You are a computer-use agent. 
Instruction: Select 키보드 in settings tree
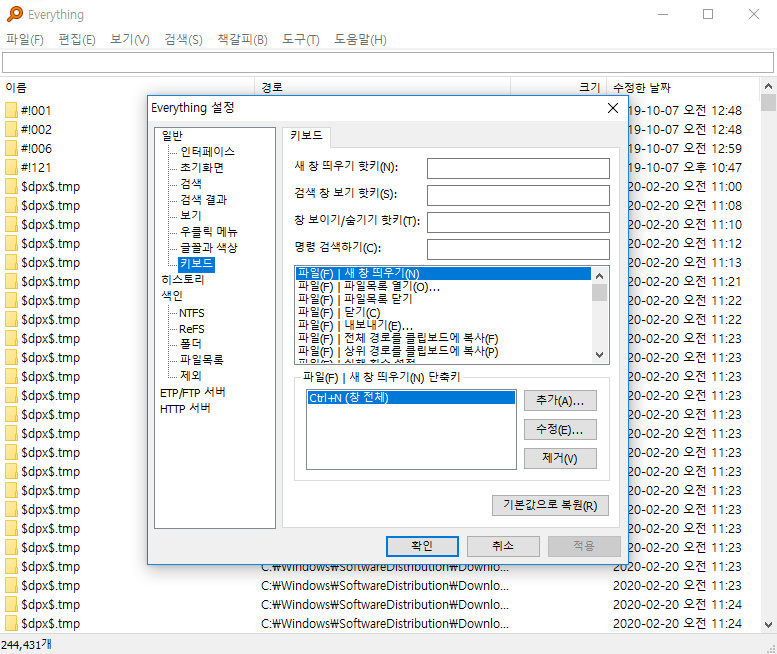click(196, 263)
